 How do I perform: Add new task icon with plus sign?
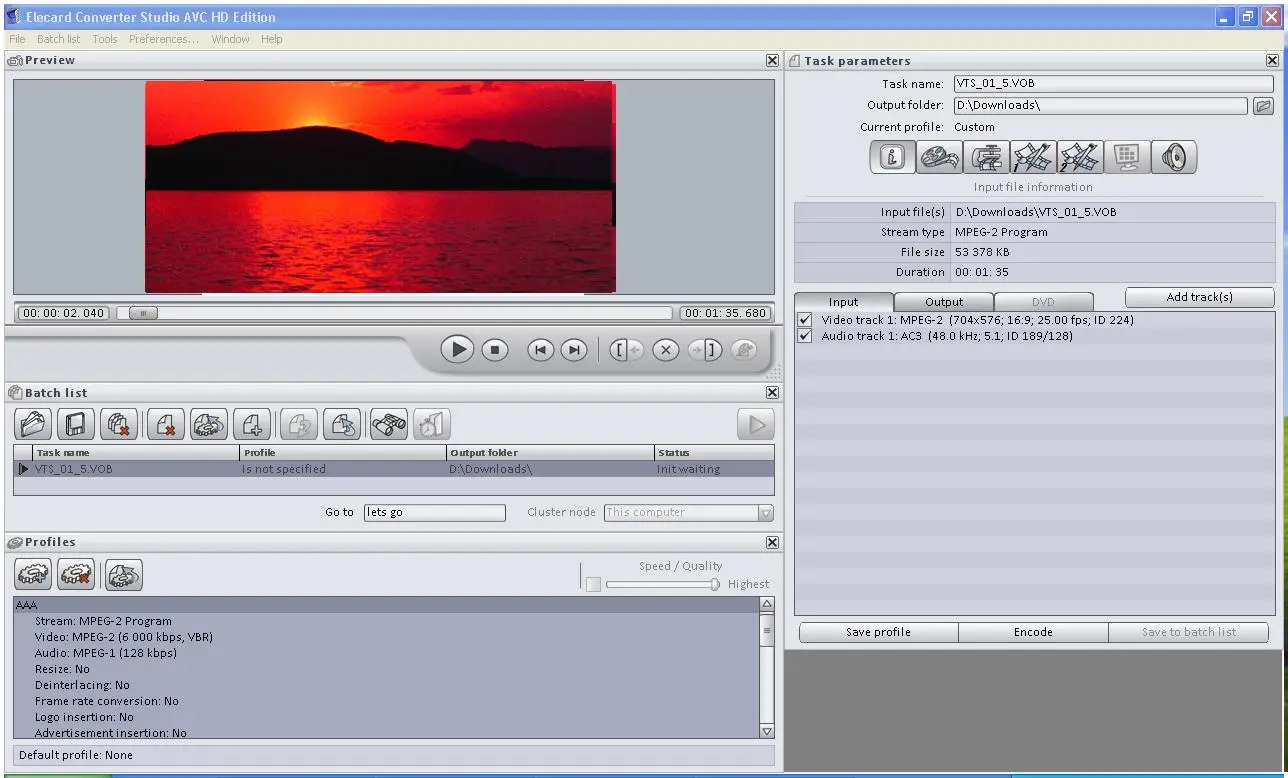tap(251, 424)
